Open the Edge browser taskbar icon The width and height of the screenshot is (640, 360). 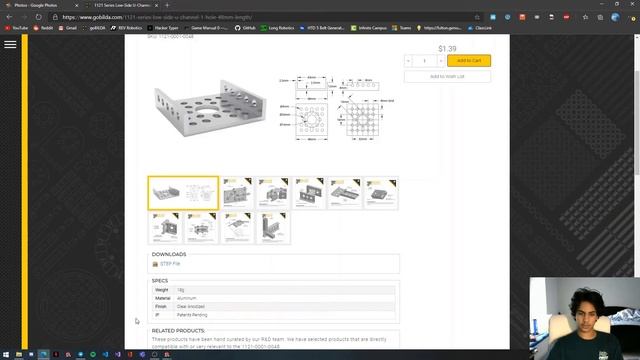(x=43, y=355)
